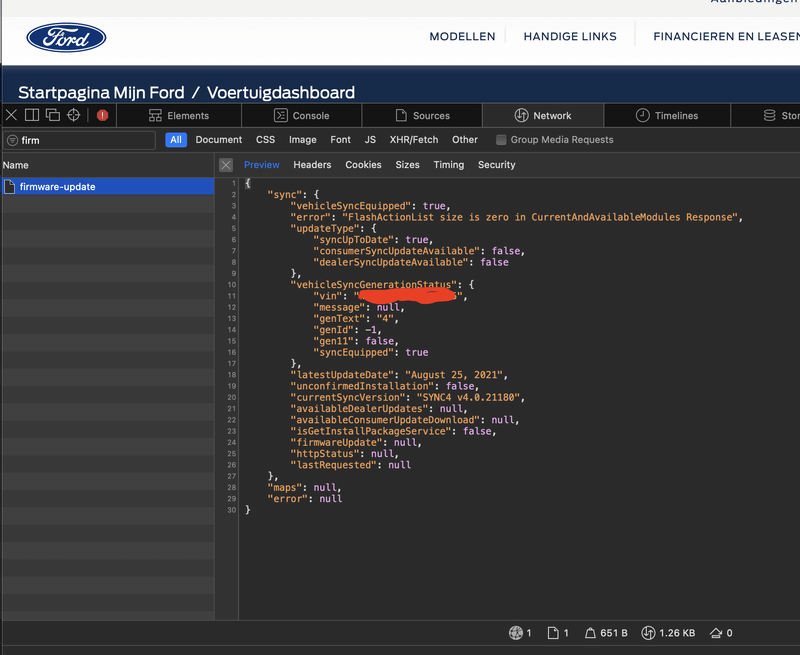The width and height of the screenshot is (800, 655).
Task: Filter requests by CSS type
Action: [x=265, y=140]
